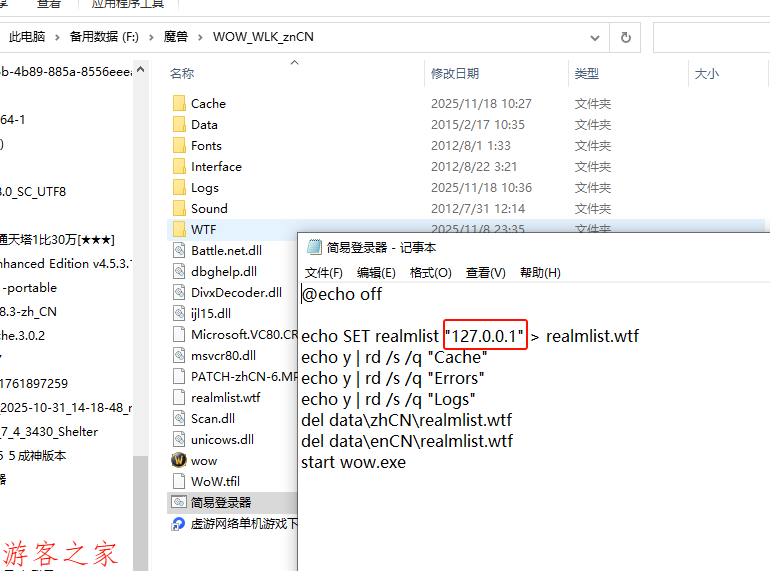The image size is (770, 571).
Task: Click the wow application icon
Action: point(179,461)
